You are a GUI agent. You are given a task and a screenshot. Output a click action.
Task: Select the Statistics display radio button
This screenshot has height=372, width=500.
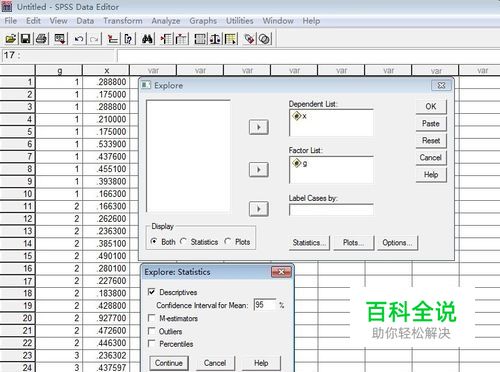[x=183, y=241]
